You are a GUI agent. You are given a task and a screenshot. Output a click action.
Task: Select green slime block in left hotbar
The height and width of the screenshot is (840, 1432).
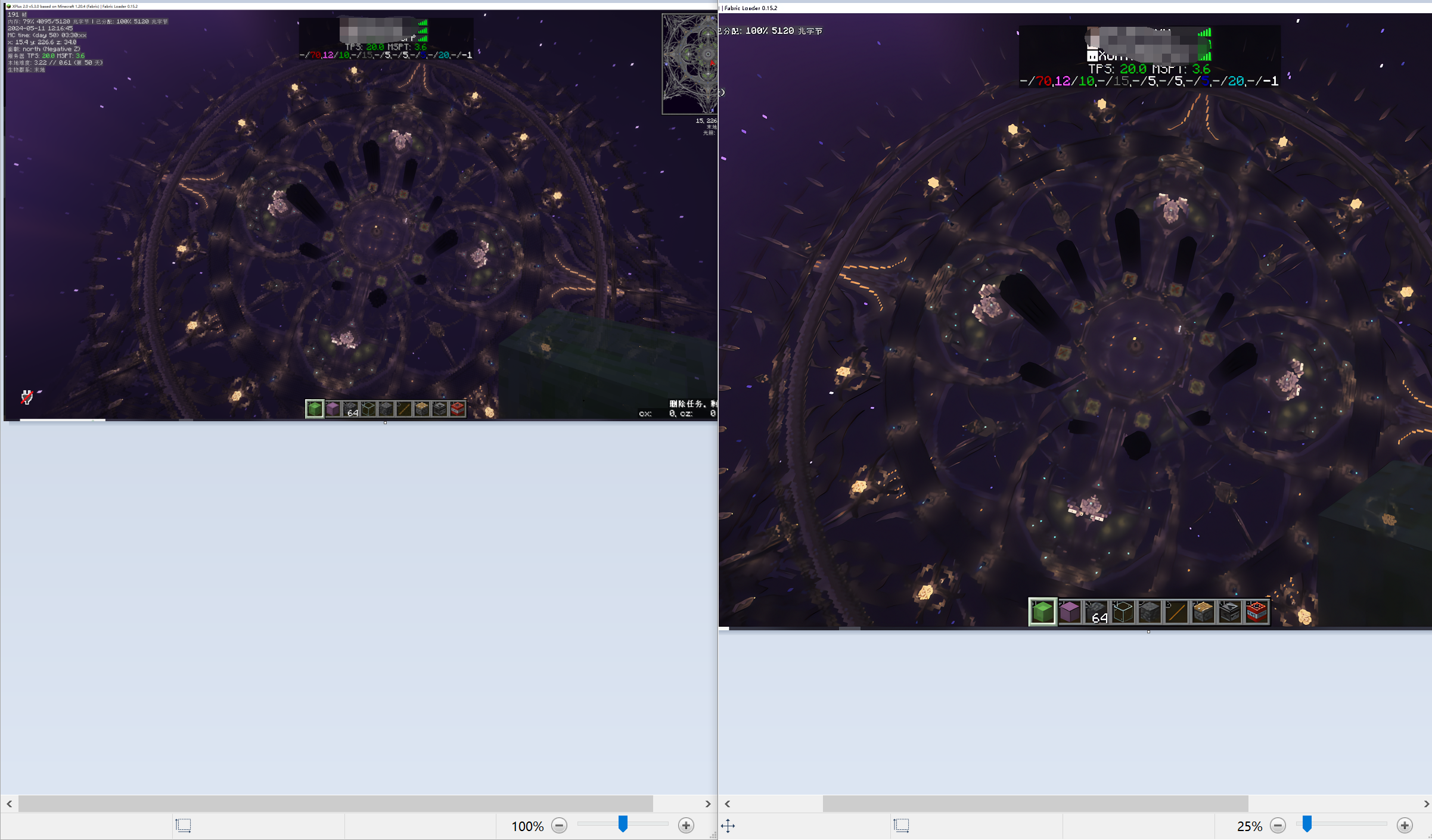coord(315,409)
